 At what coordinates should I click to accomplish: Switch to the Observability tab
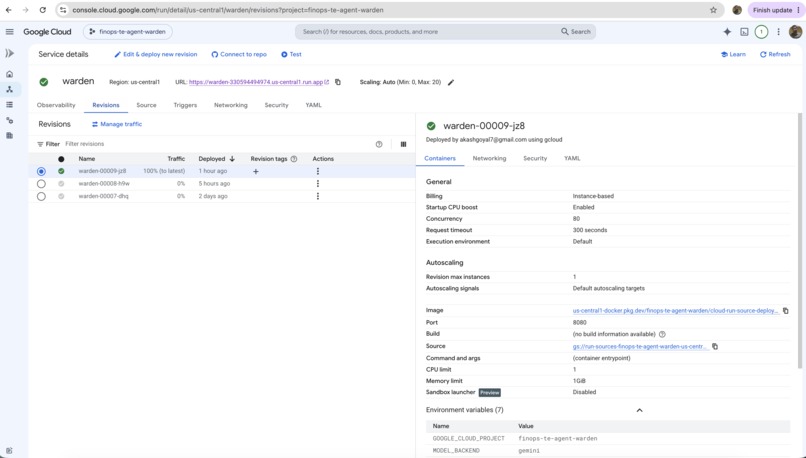(56, 105)
